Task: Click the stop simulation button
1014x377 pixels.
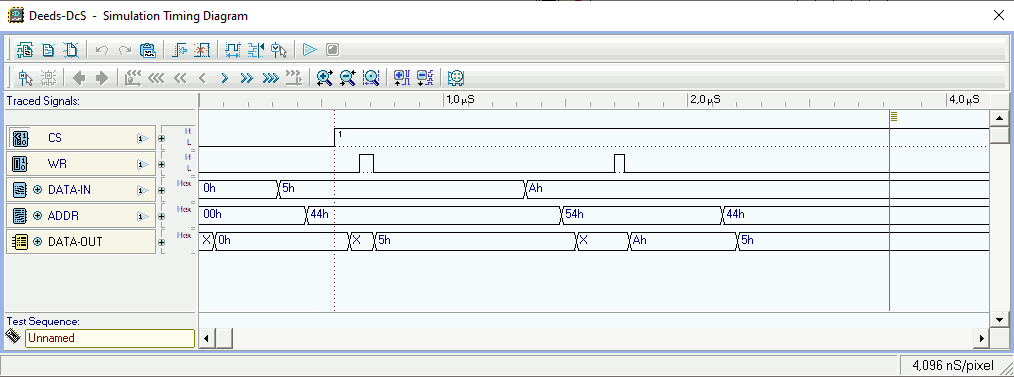Action: coord(332,50)
